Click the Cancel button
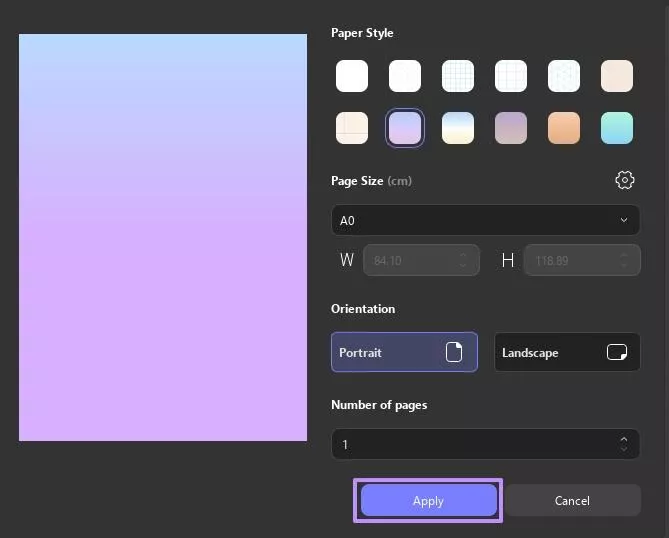The width and height of the screenshot is (669, 538). pos(572,501)
